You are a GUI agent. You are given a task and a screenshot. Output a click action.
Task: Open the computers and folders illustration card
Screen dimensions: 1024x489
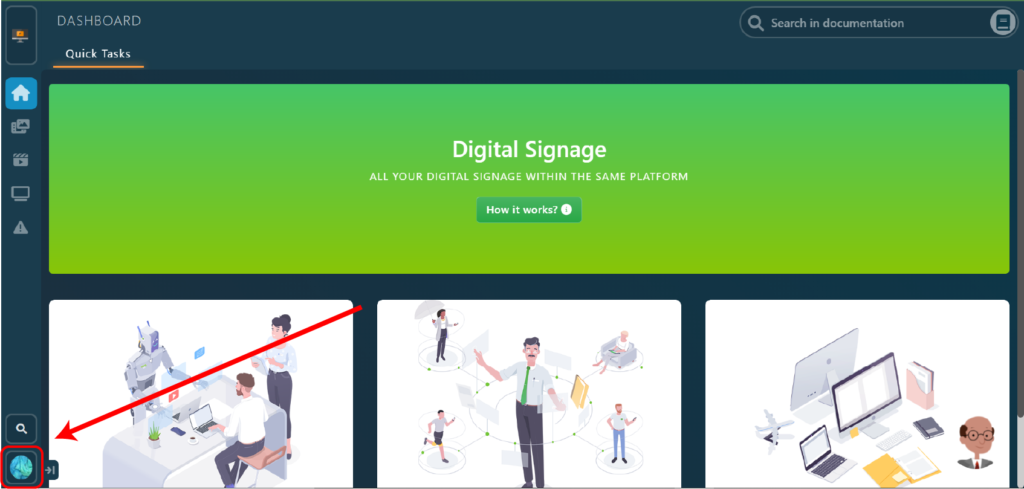(x=857, y=394)
